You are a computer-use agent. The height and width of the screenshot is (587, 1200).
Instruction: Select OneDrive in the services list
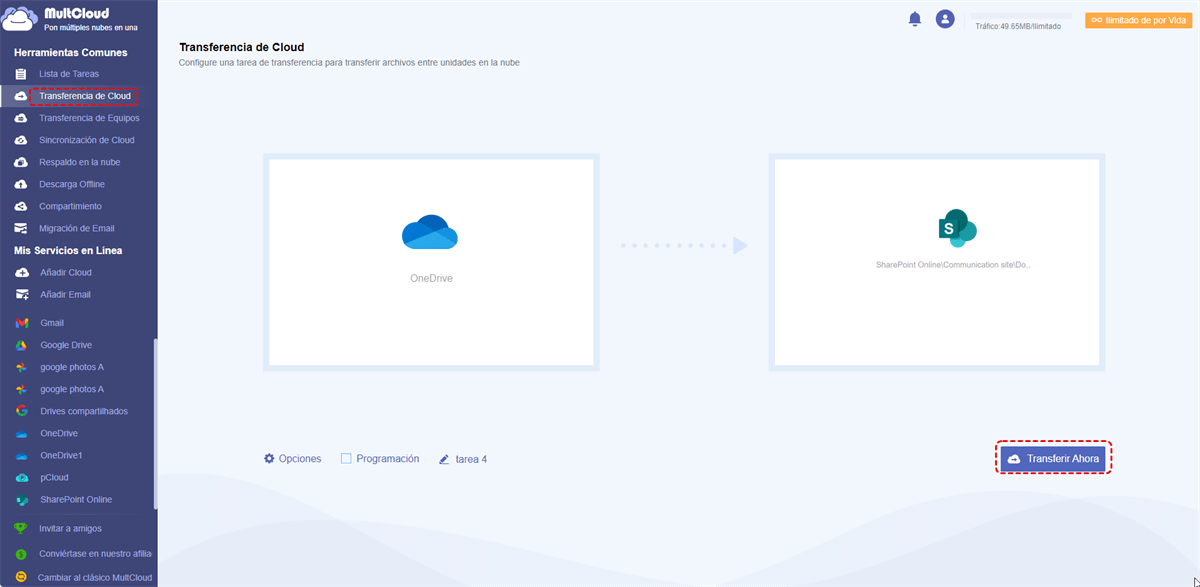tap(59, 433)
